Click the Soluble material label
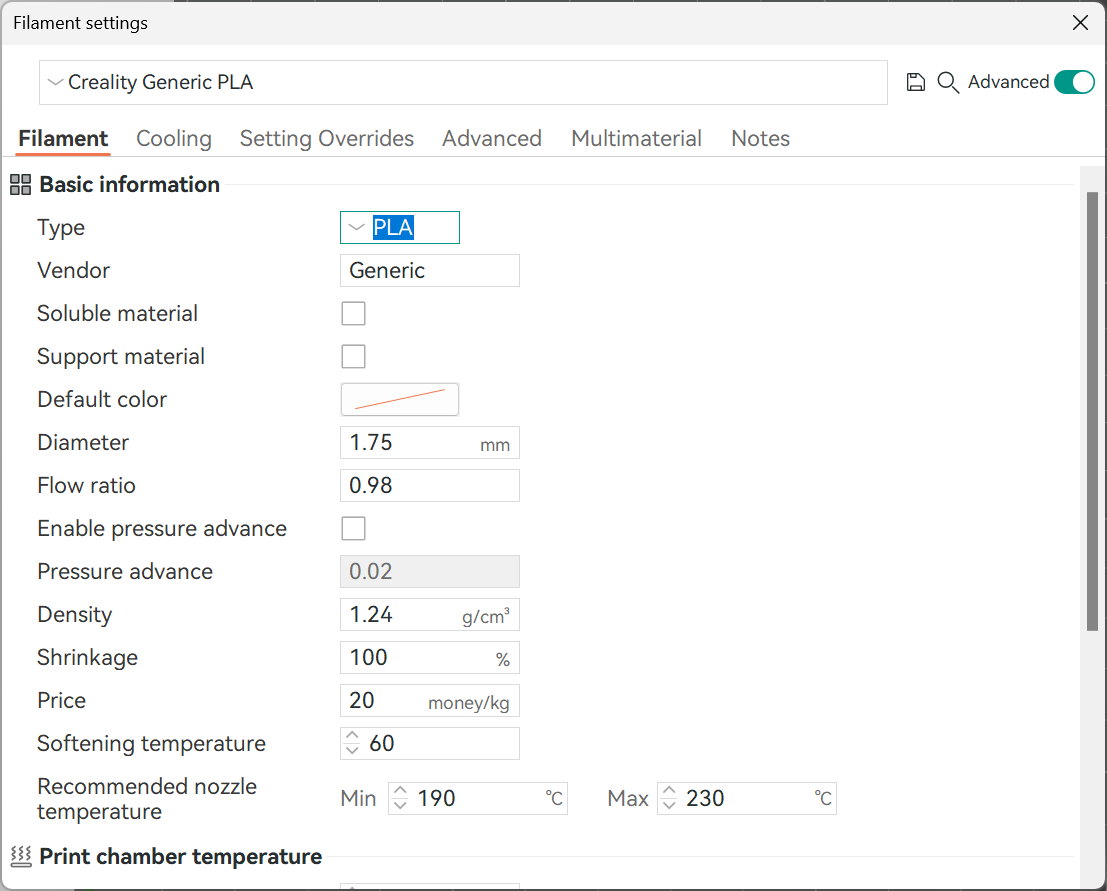 click(x=117, y=313)
